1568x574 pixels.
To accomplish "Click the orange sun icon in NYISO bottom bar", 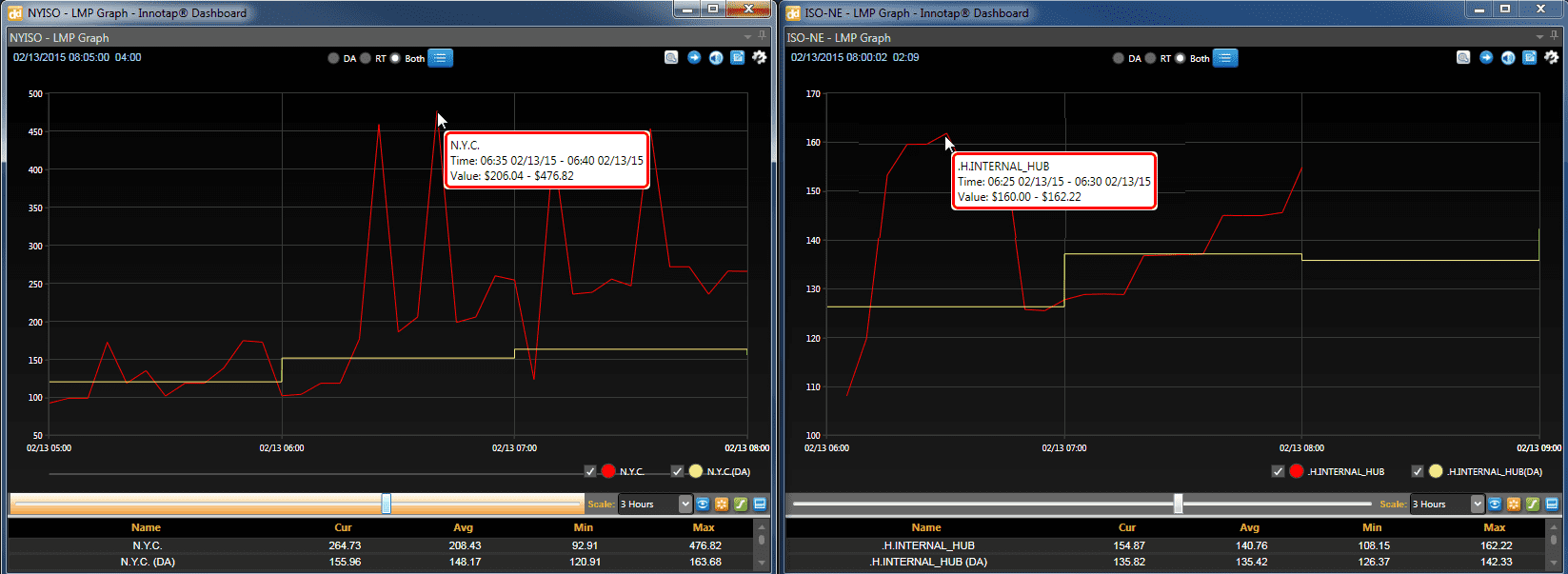I will tap(722, 505).
